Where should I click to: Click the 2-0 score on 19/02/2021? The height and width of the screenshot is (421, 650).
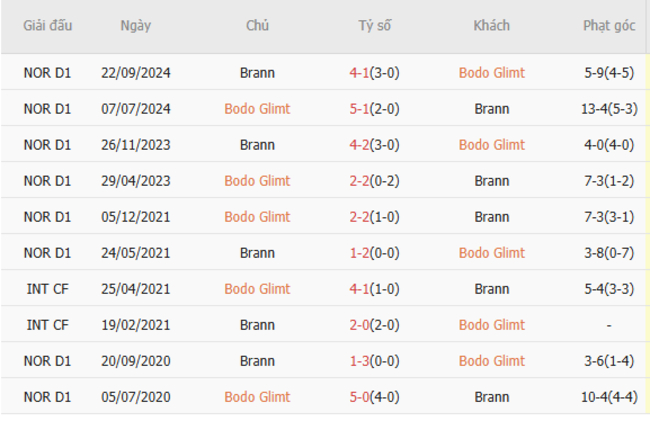(x=374, y=325)
